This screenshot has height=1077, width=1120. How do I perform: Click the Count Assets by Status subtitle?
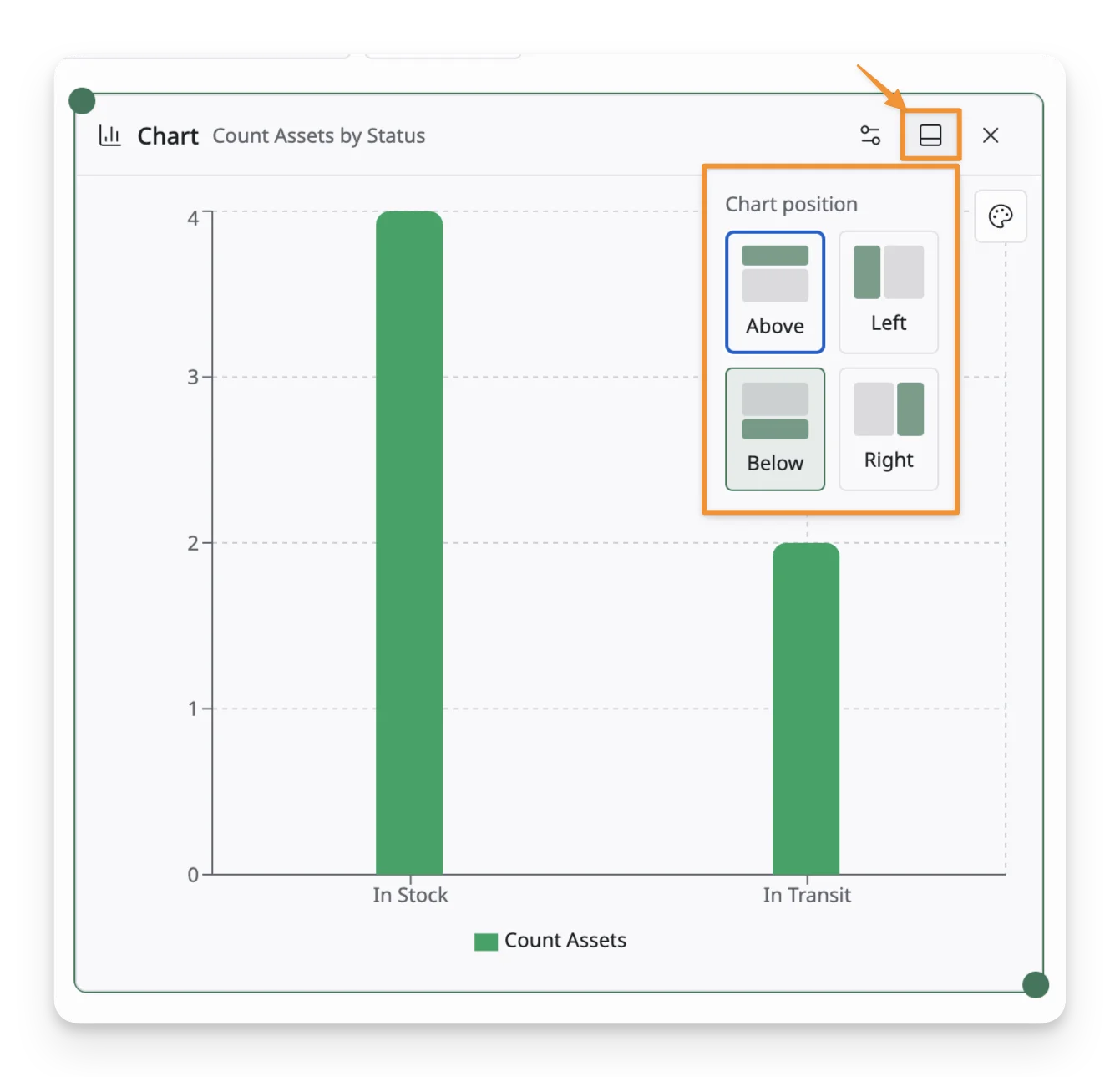319,136
